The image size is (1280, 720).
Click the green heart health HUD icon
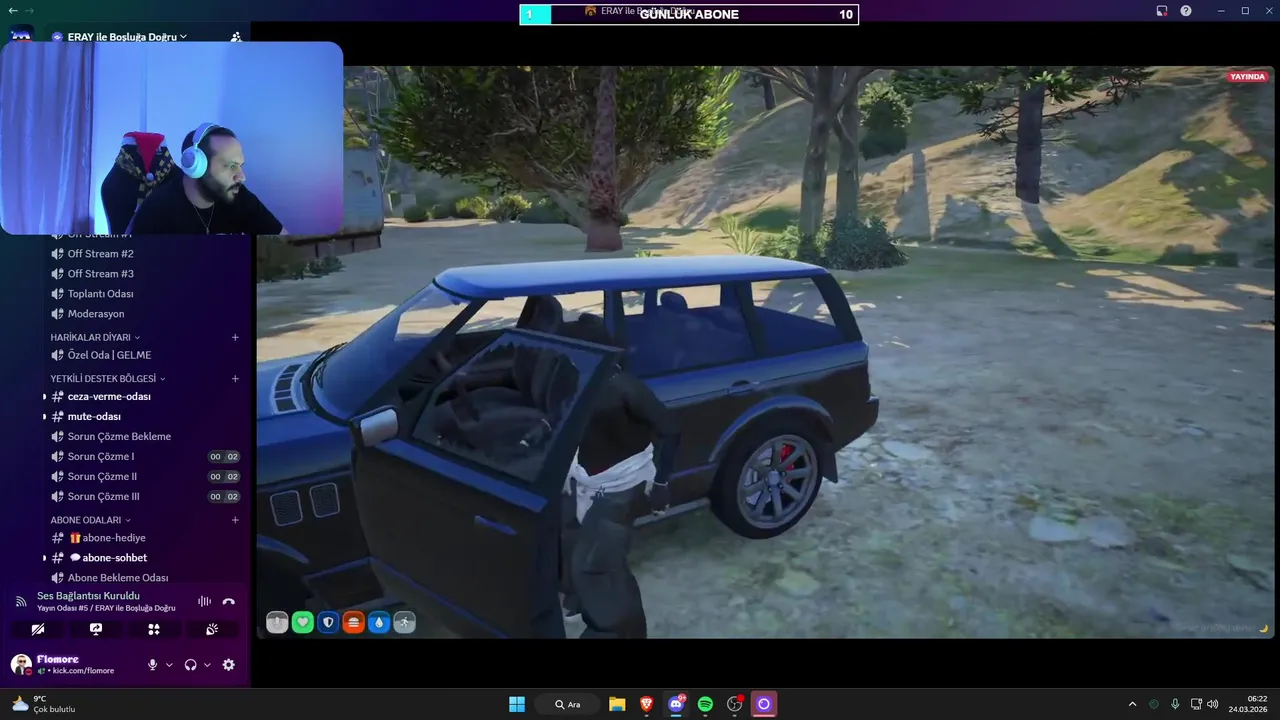(x=303, y=623)
